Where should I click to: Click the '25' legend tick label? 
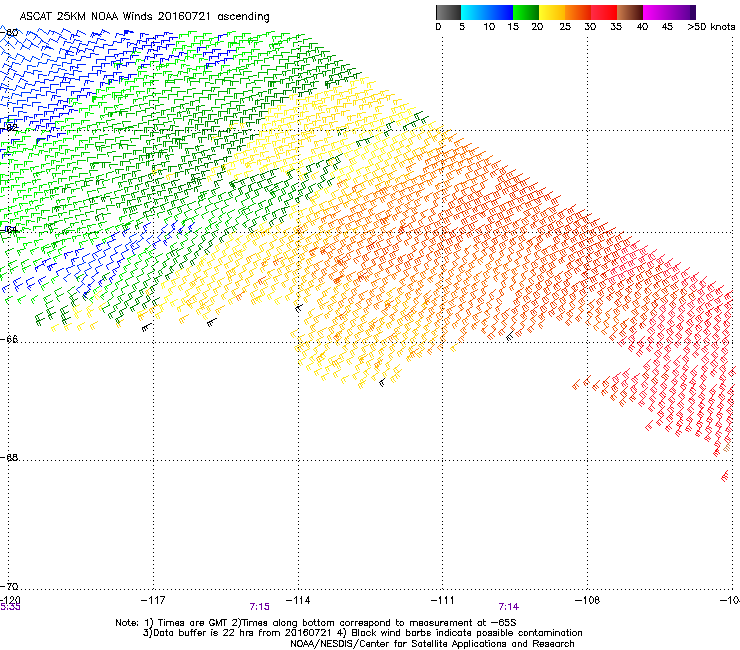[565, 27]
